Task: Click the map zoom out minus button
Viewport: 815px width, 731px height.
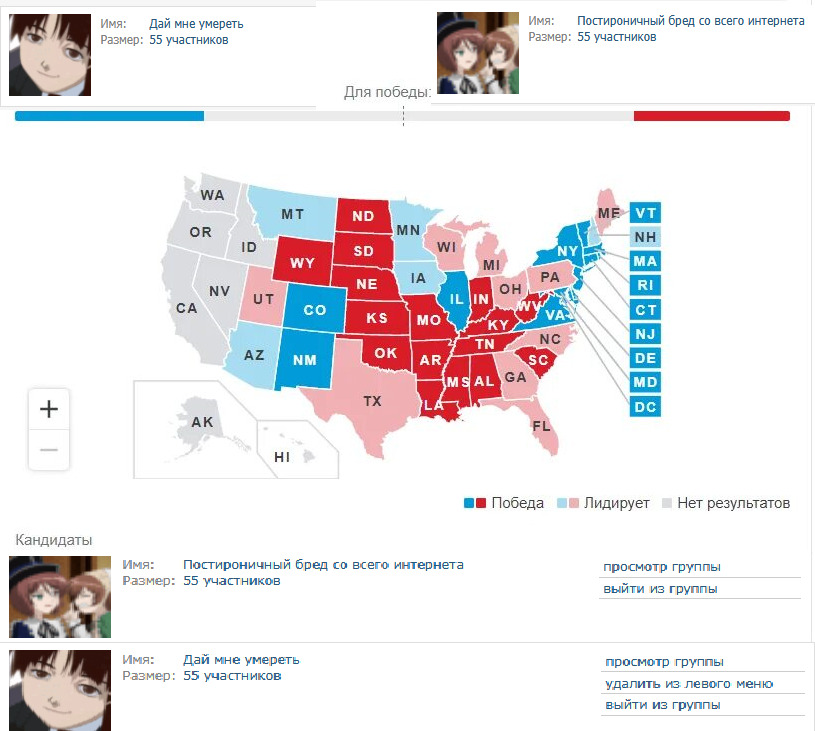Action: pos(48,450)
